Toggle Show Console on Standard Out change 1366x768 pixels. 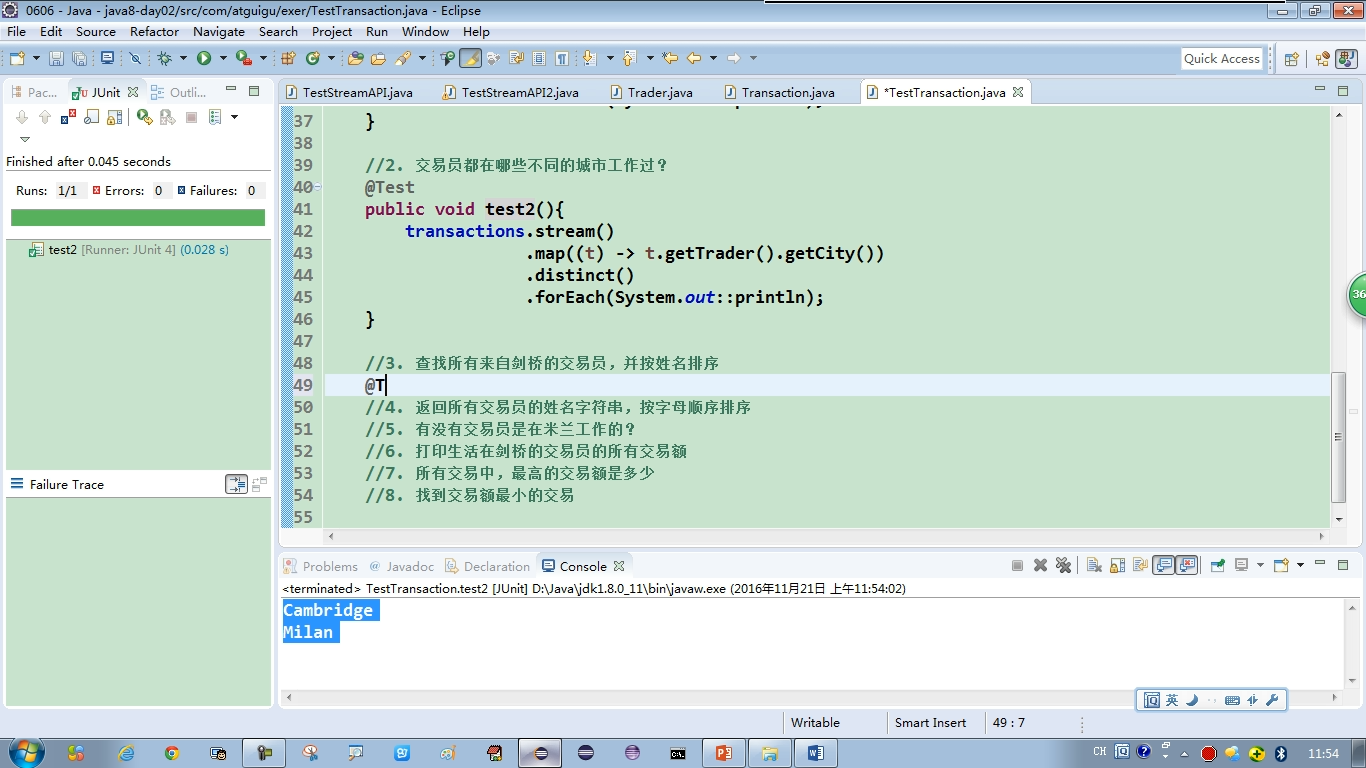(1163, 566)
